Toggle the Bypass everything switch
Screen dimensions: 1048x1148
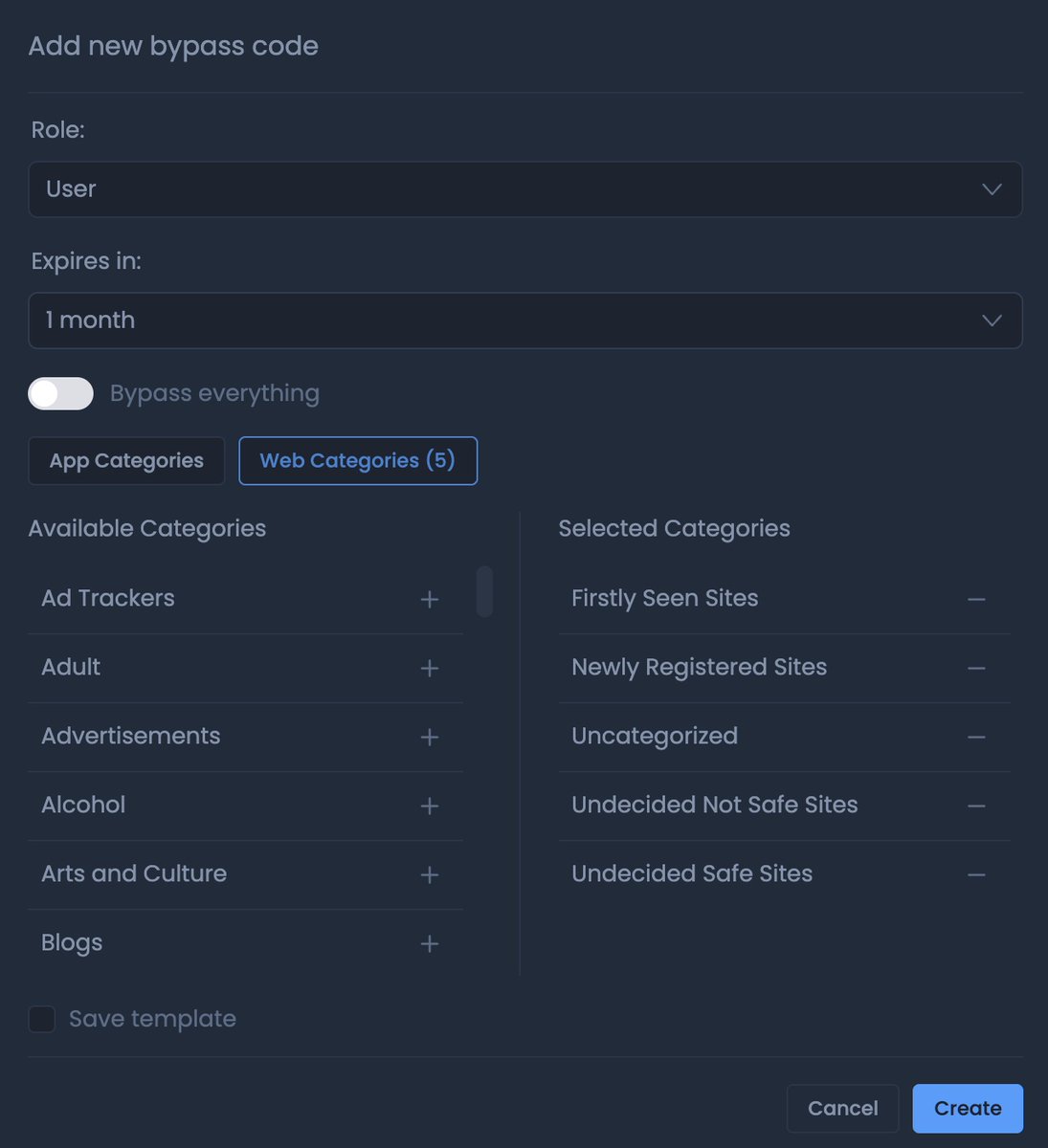[60, 393]
